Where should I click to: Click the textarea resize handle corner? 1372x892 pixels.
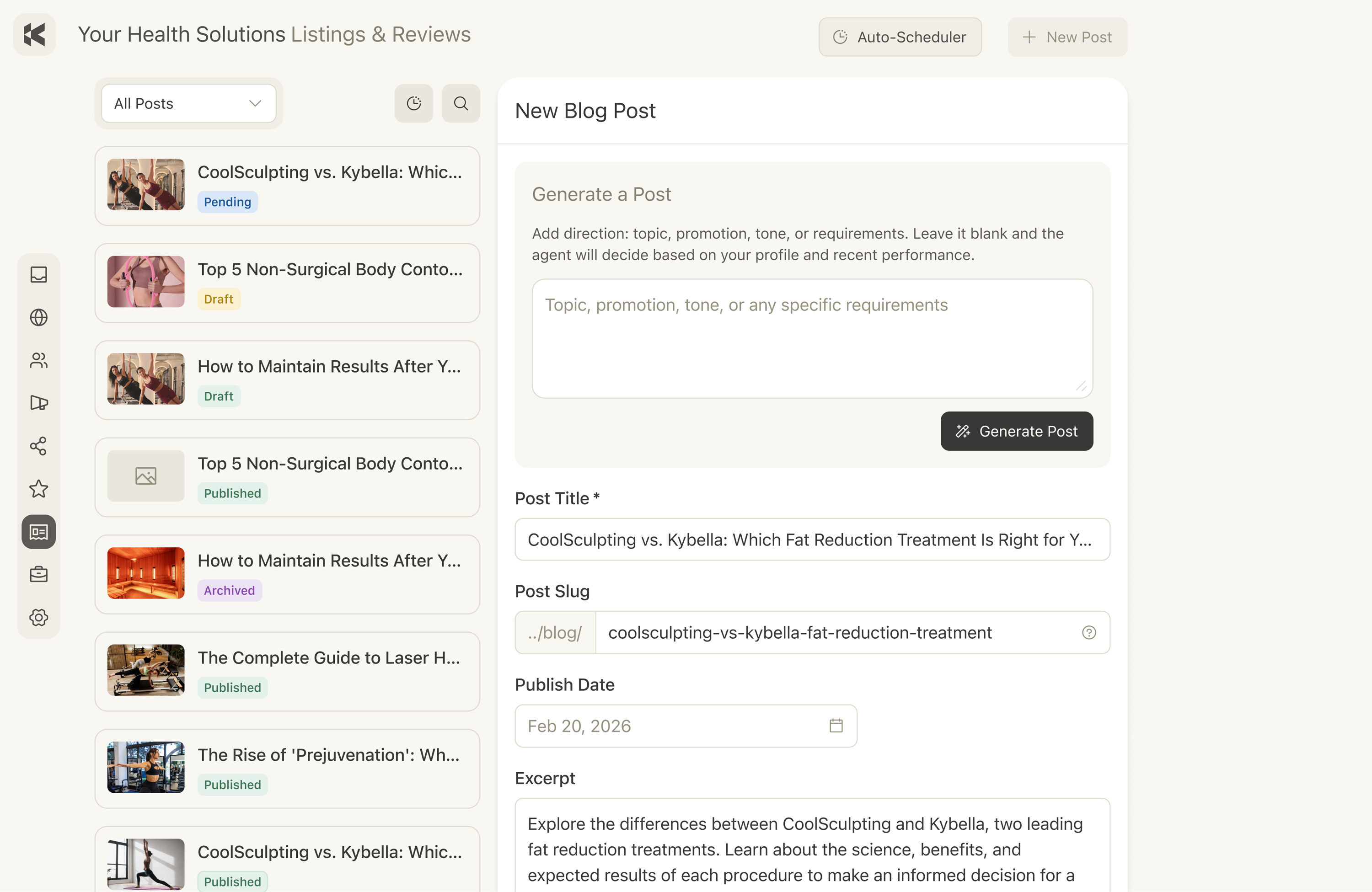[1081, 387]
